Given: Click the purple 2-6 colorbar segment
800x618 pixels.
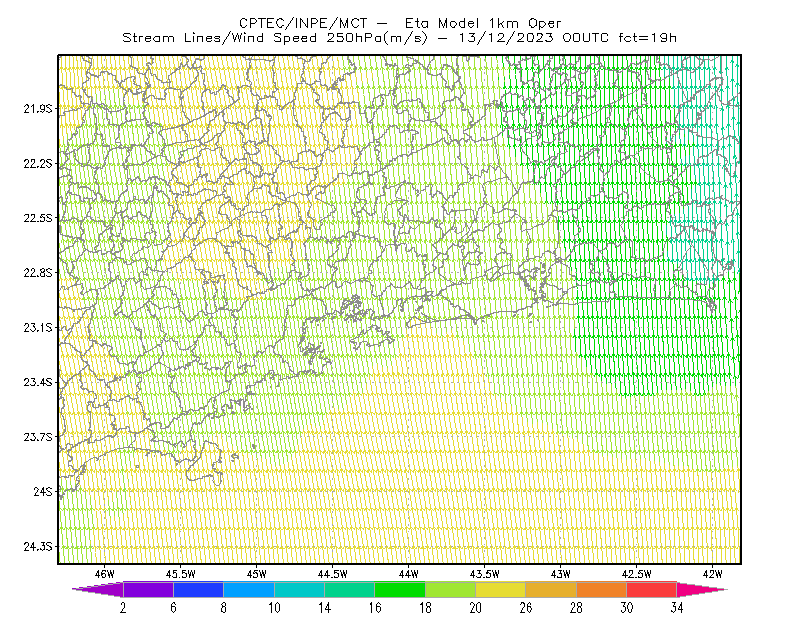Looking at the screenshot, I should (x=148, y=589).
